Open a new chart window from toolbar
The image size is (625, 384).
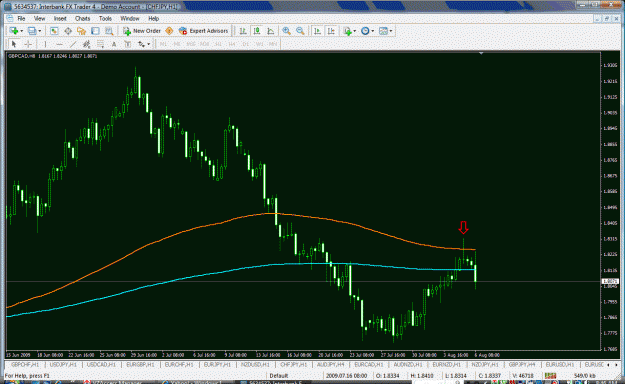click(14, 31)
